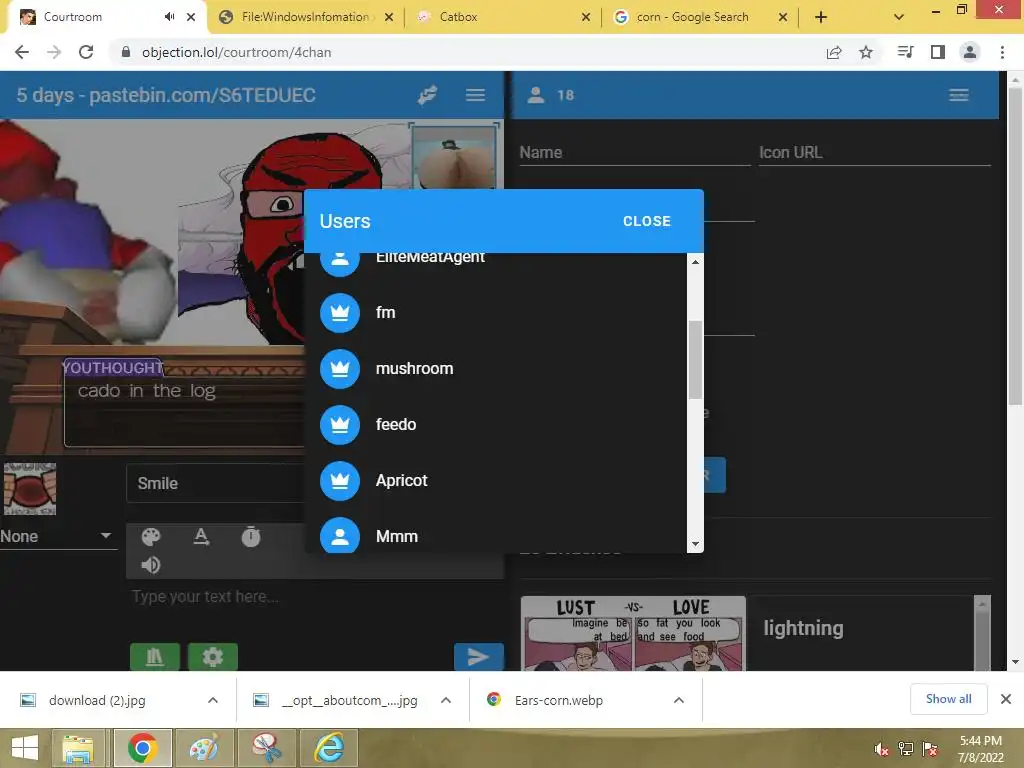Open the text color palette icon
The image size is (1024, 768).
click(x=151, y=537)
